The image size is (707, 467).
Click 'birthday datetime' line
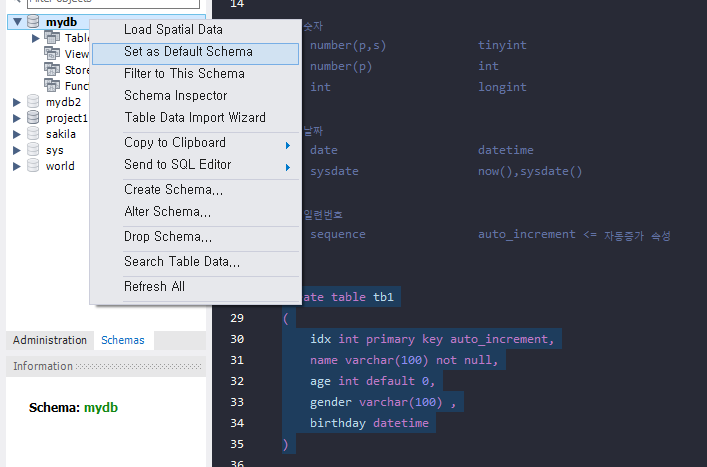[x=369, y=423]
